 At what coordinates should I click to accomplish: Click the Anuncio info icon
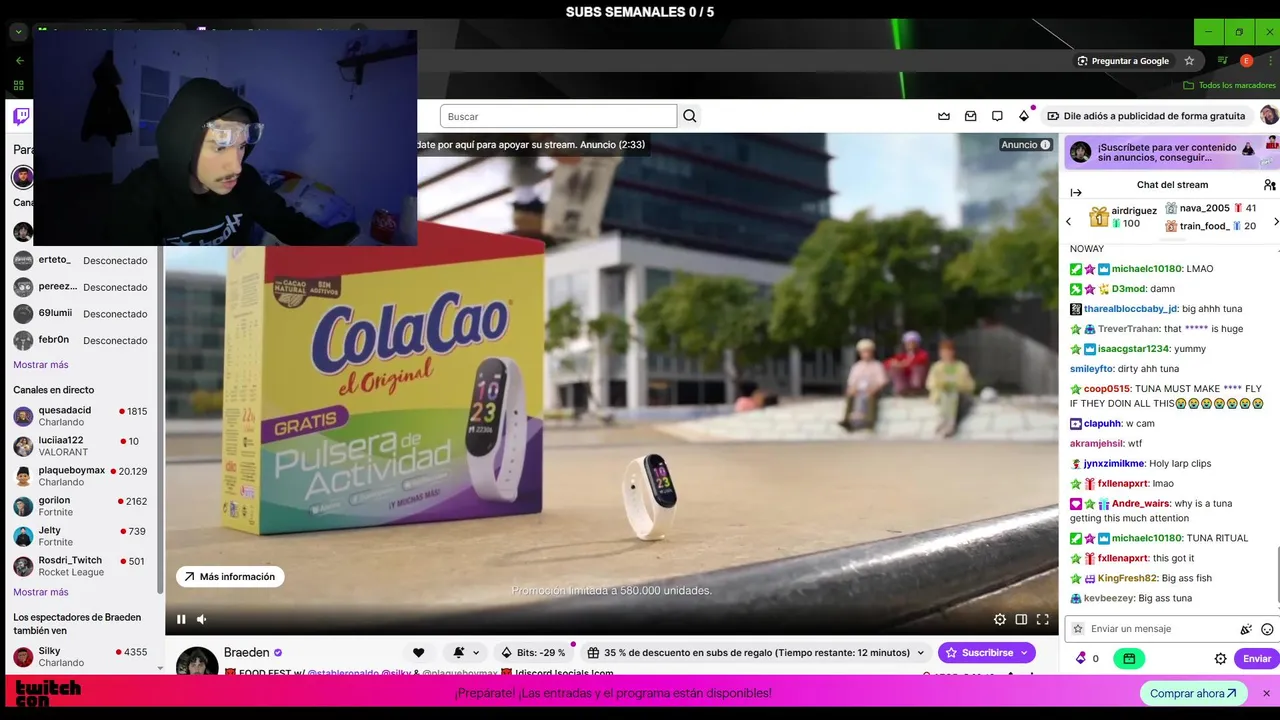(x=1045, y=145)
